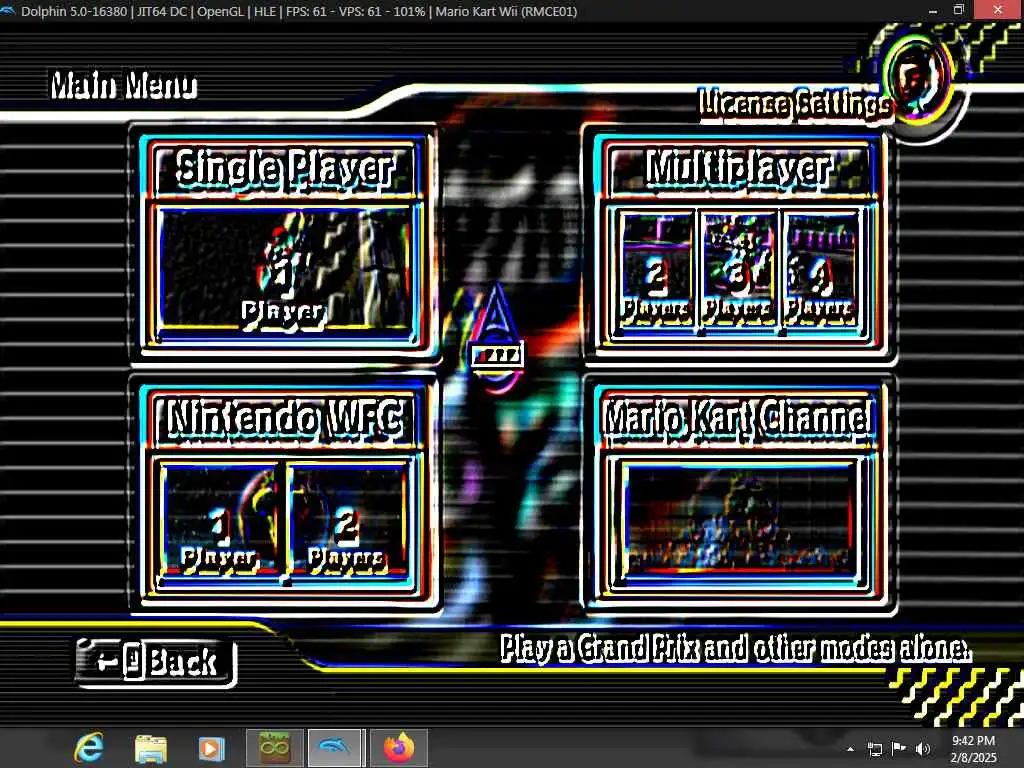Image resolution: width=1024 pixels, height=768 pixels.
Task: Restore down the Dolphin window
Action: tap(959, 10)
